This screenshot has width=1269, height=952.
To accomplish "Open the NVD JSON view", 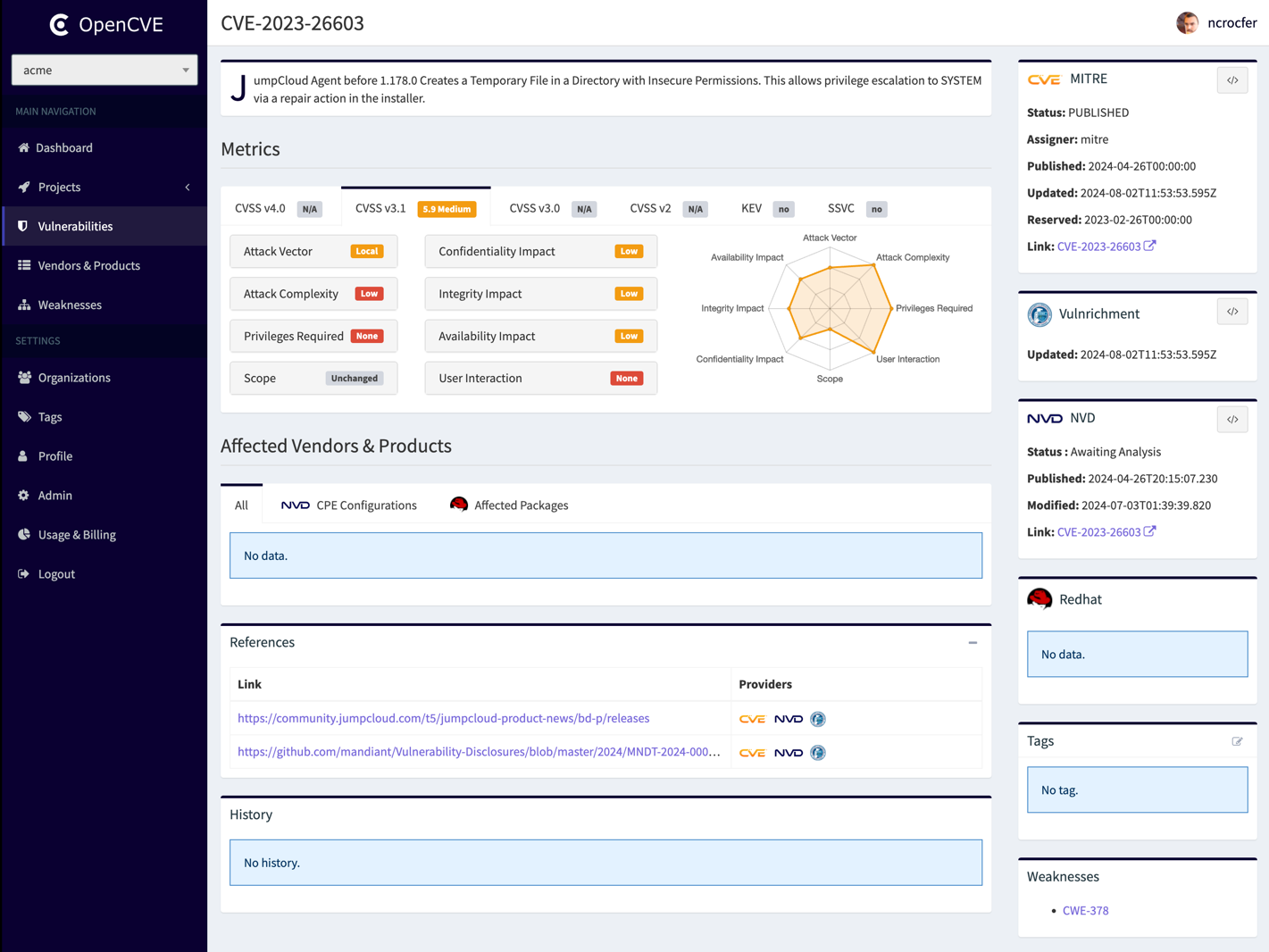I will coord(1232,419).
